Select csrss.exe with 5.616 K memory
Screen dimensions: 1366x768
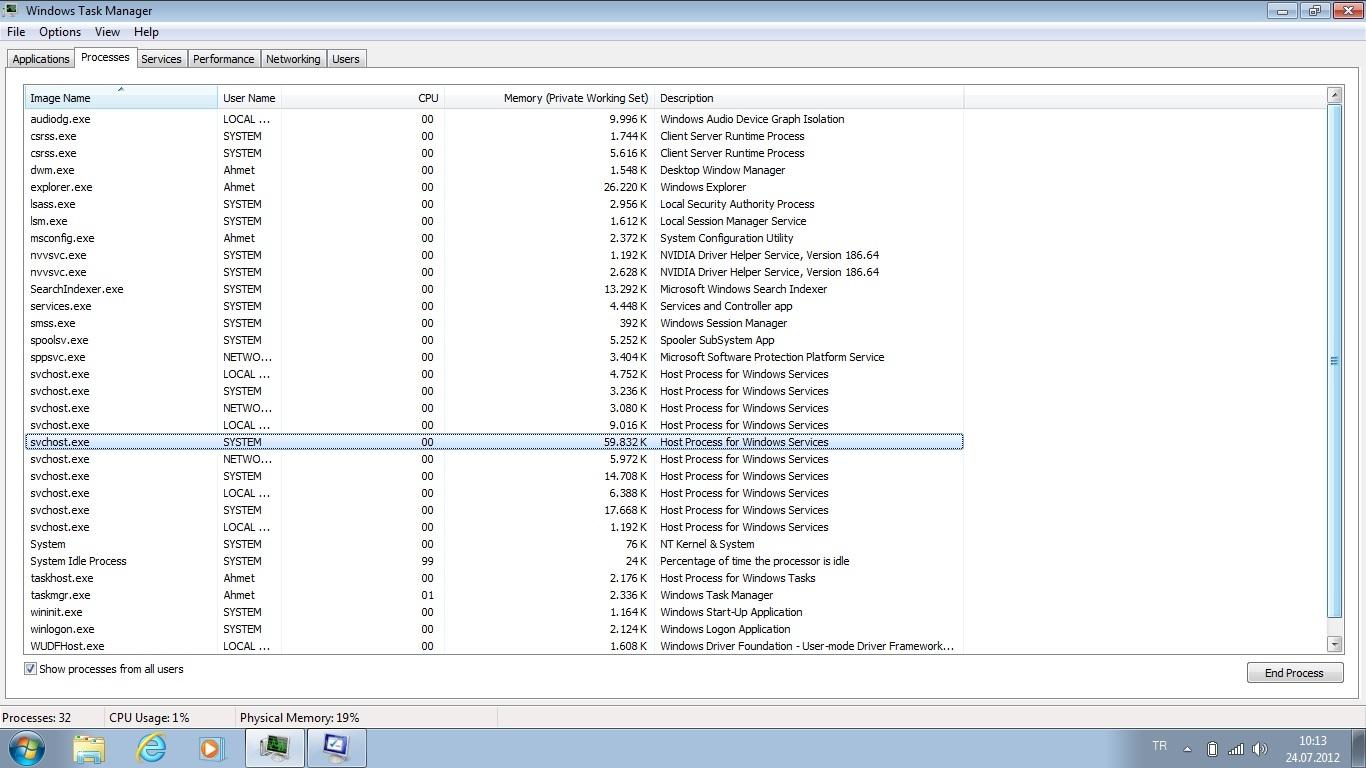pos(494,153)
